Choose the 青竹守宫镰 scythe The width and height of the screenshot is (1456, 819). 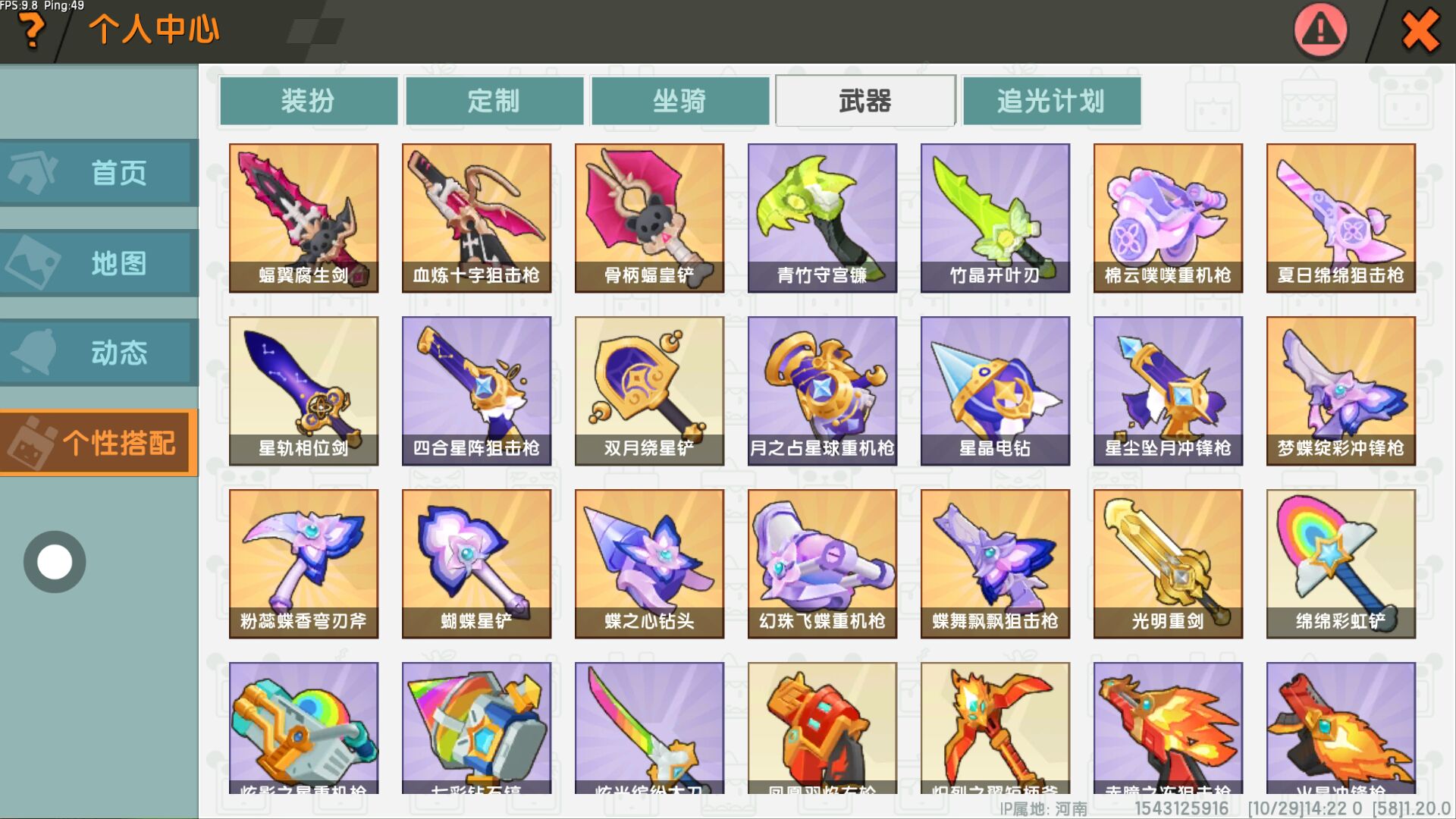(822, 218)
